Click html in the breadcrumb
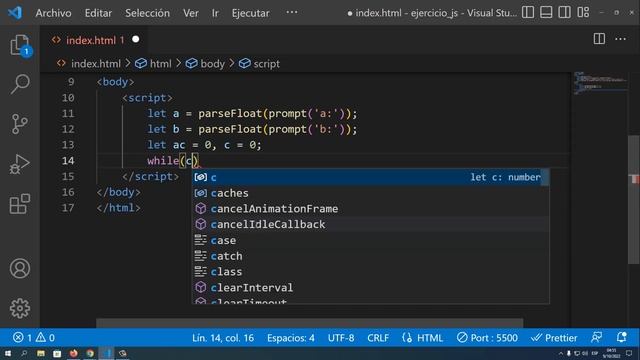 (160, 64)
